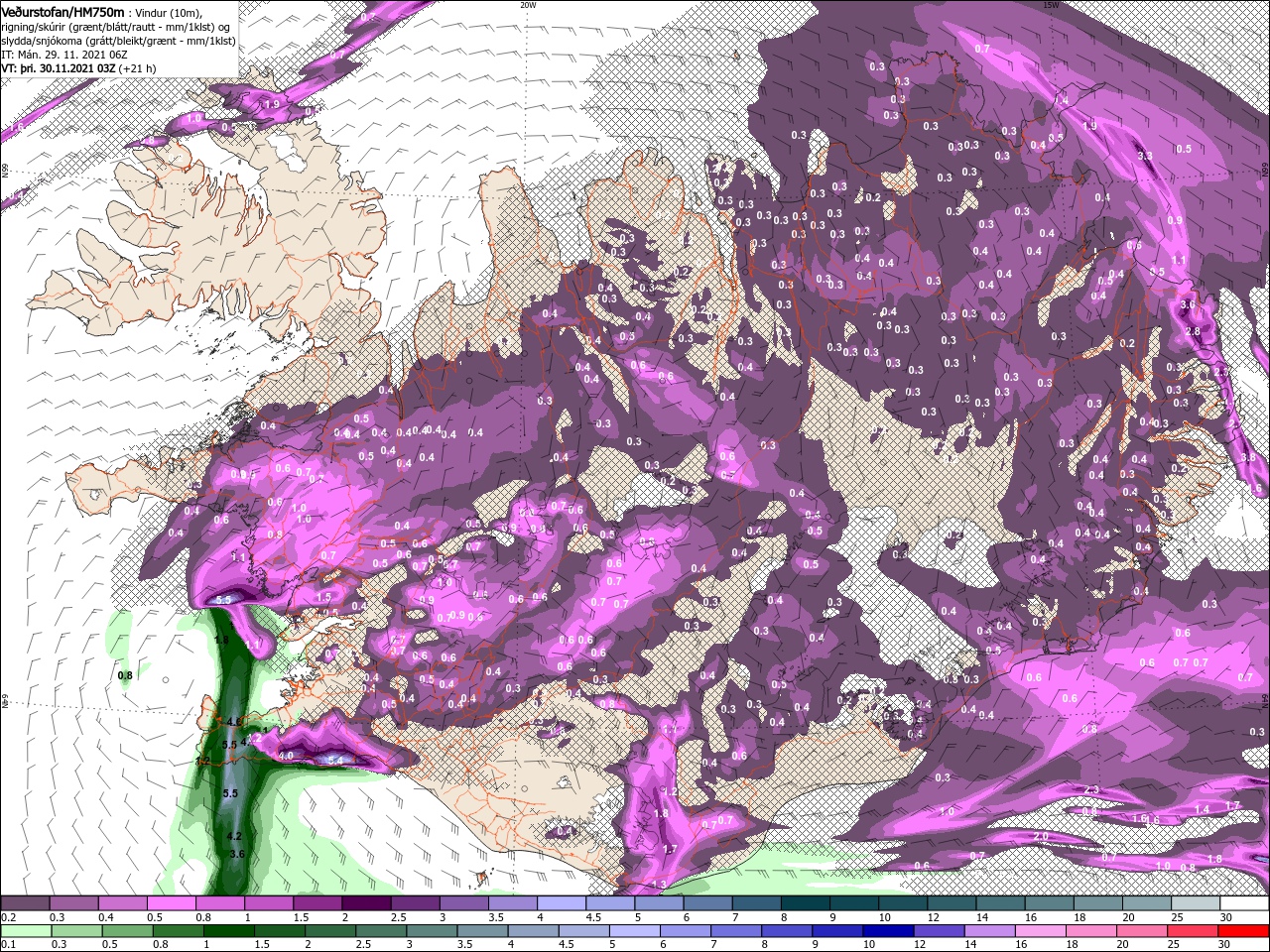This screenshot has height=952, width=1270.
Task: Click the '3.3' precipitation value on the map
Action: coord(1144,156)
